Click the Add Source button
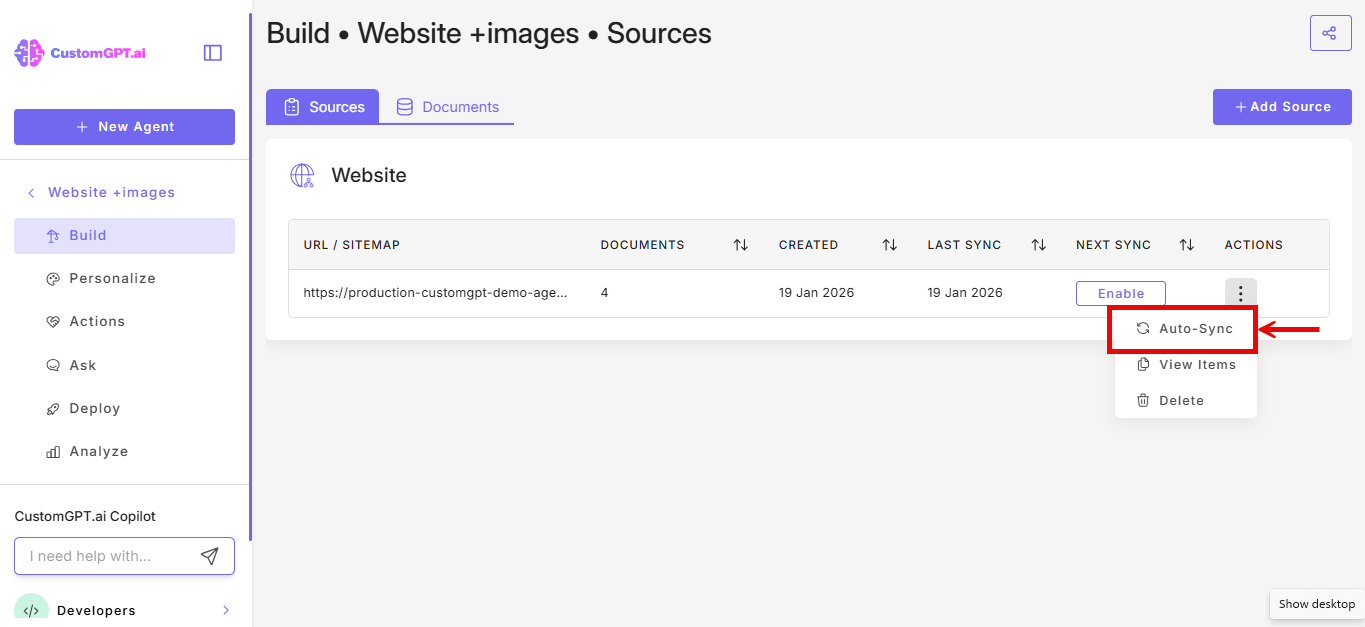The height and width of the screenshot is (627, 1365). [1282, 107]
